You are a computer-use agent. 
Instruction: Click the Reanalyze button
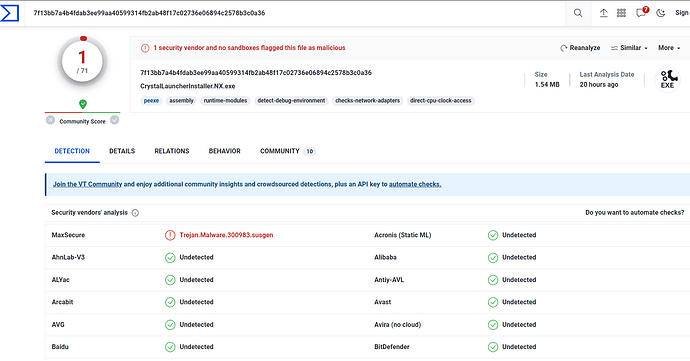(580, 48)
